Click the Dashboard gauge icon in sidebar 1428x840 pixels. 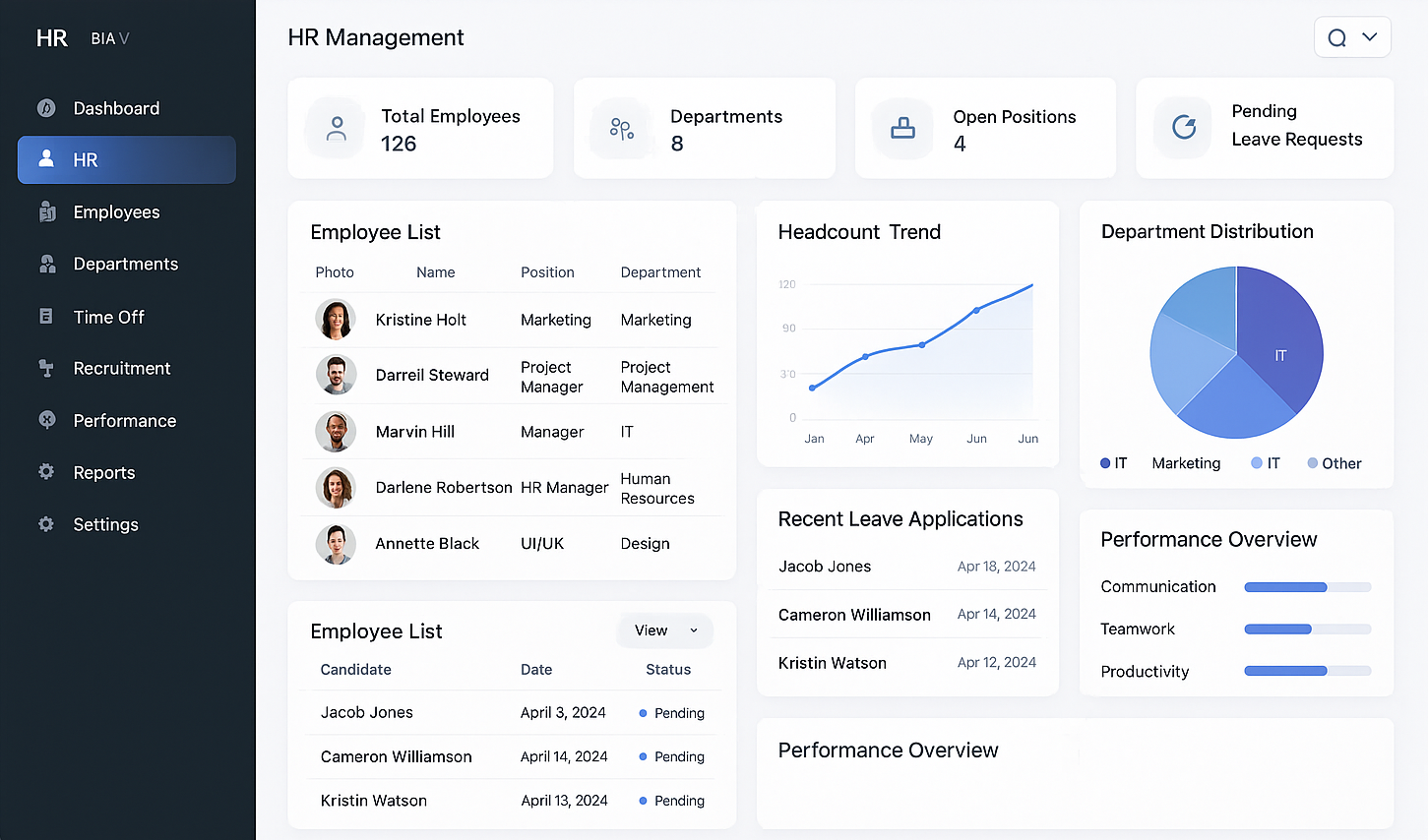pyautogui.click(x=46, y=108)
